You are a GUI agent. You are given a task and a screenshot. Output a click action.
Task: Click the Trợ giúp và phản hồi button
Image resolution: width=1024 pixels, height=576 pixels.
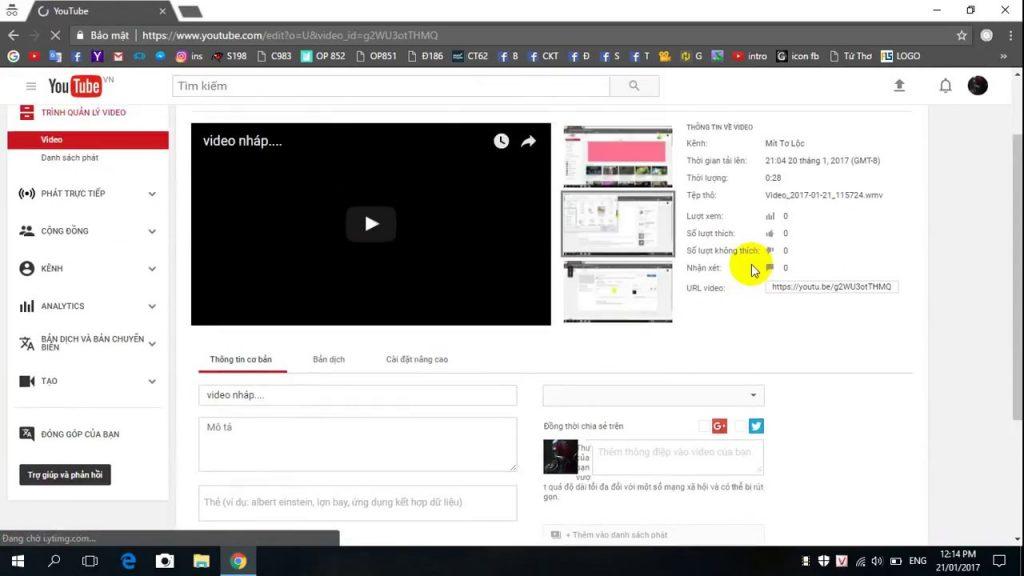pyautogui.click(x=64, y=477)
